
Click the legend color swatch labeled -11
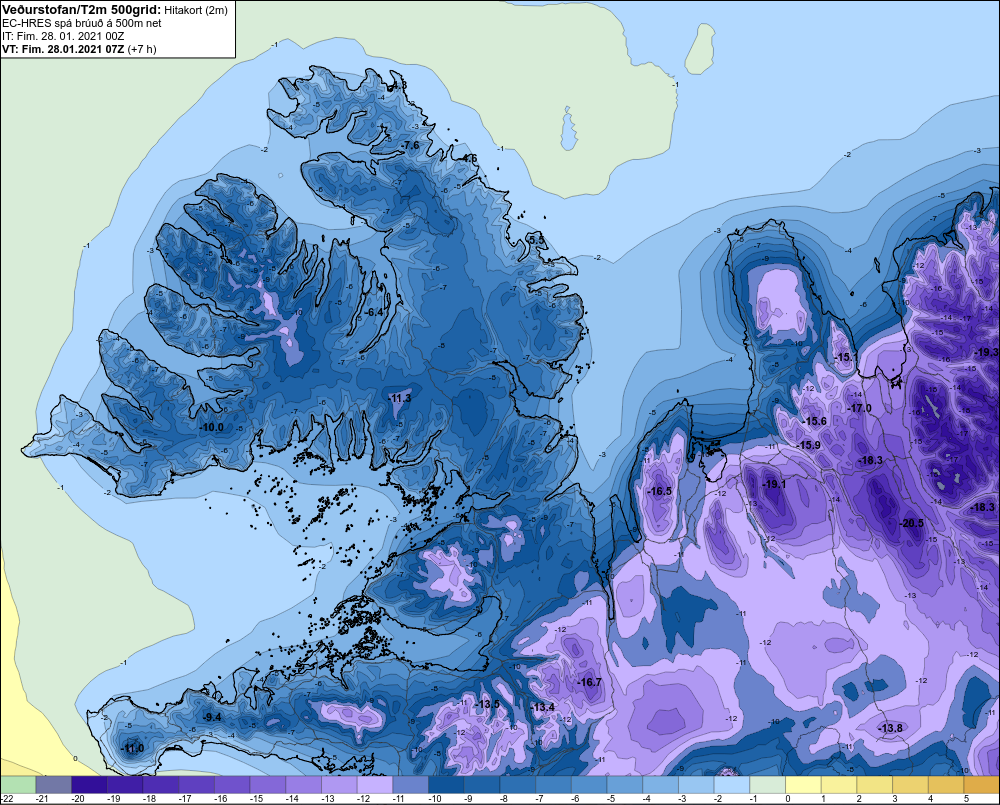411,784
